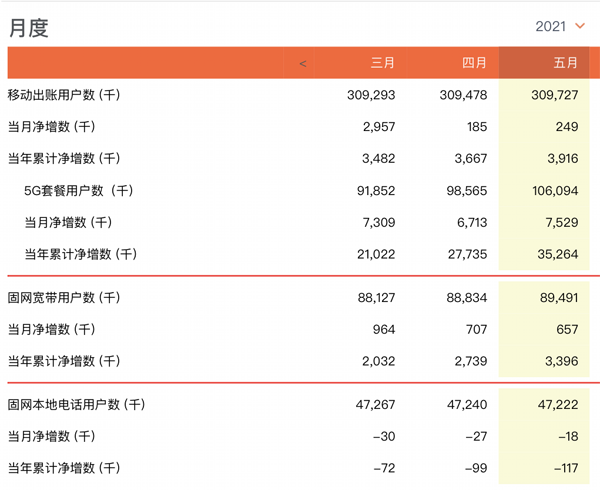Click April broadband value 88,834
The width and height of the screenshot is (600, 490).
pos(466,298)
